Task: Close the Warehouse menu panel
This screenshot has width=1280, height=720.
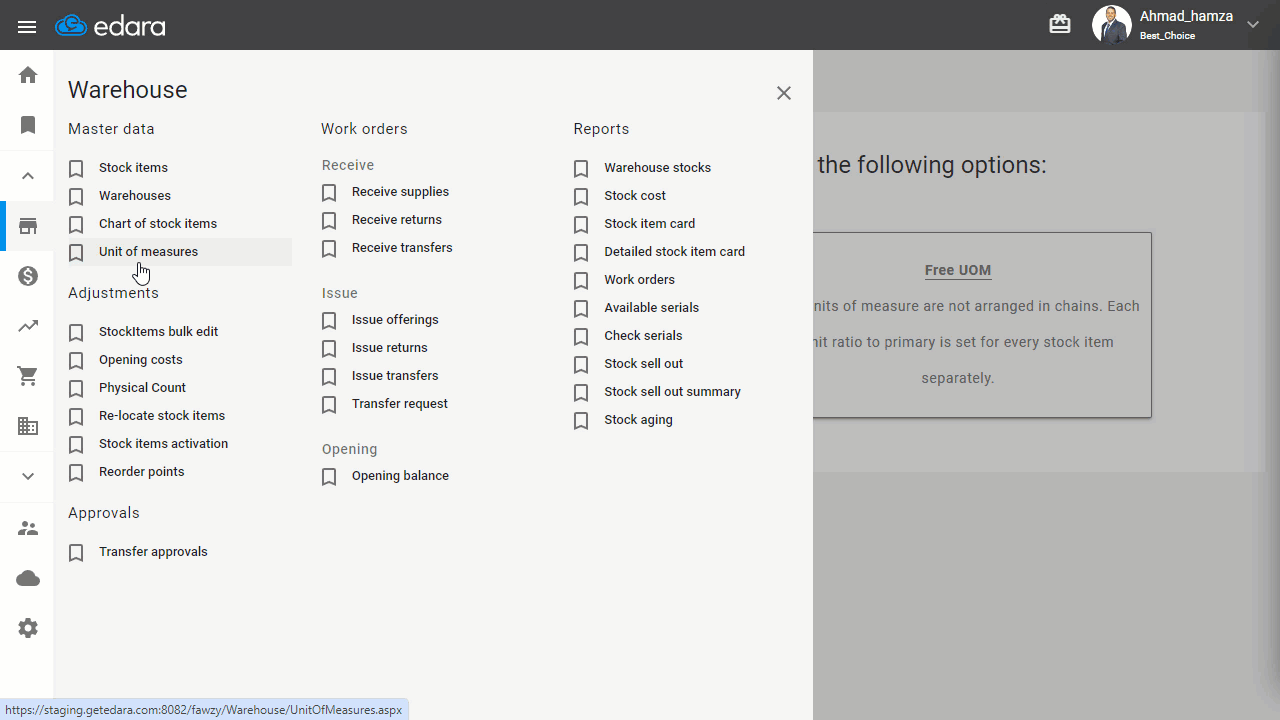Action: [x=784, y=93]
